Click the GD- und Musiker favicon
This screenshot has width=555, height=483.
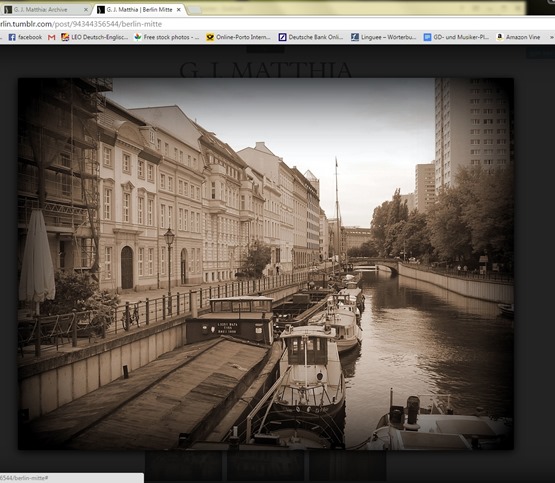click(428, 37)
